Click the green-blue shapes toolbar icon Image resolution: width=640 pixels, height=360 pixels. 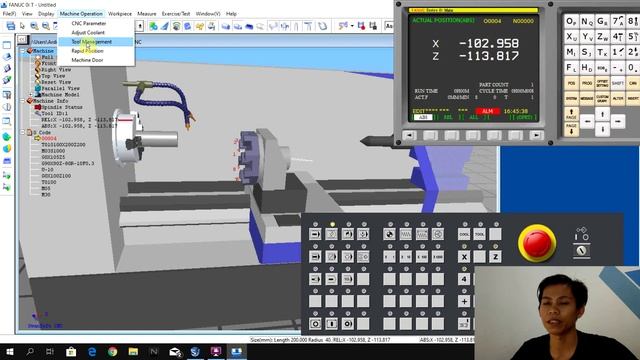(x=153, y=26)
